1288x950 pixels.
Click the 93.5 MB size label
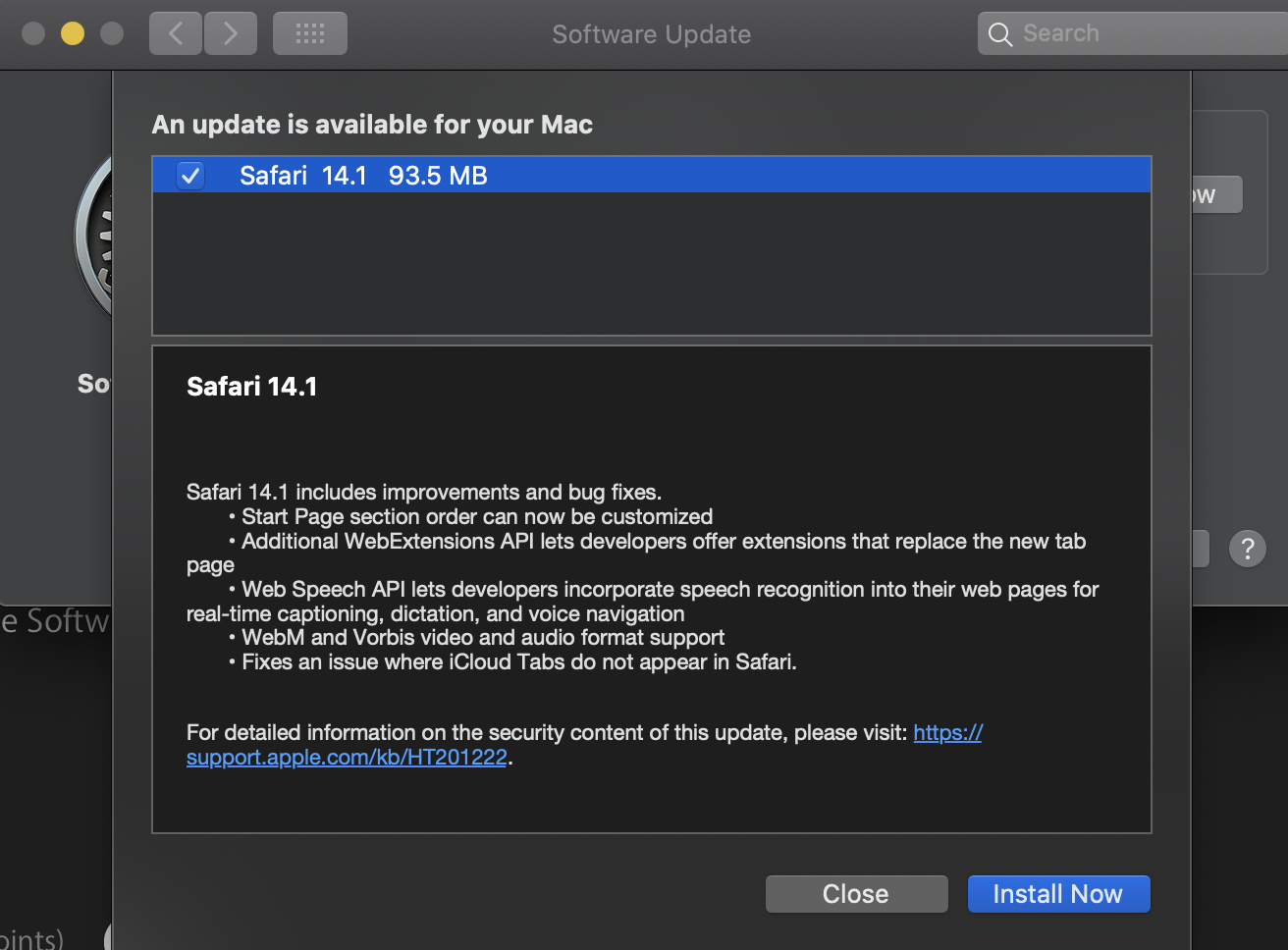pos(438,175)
